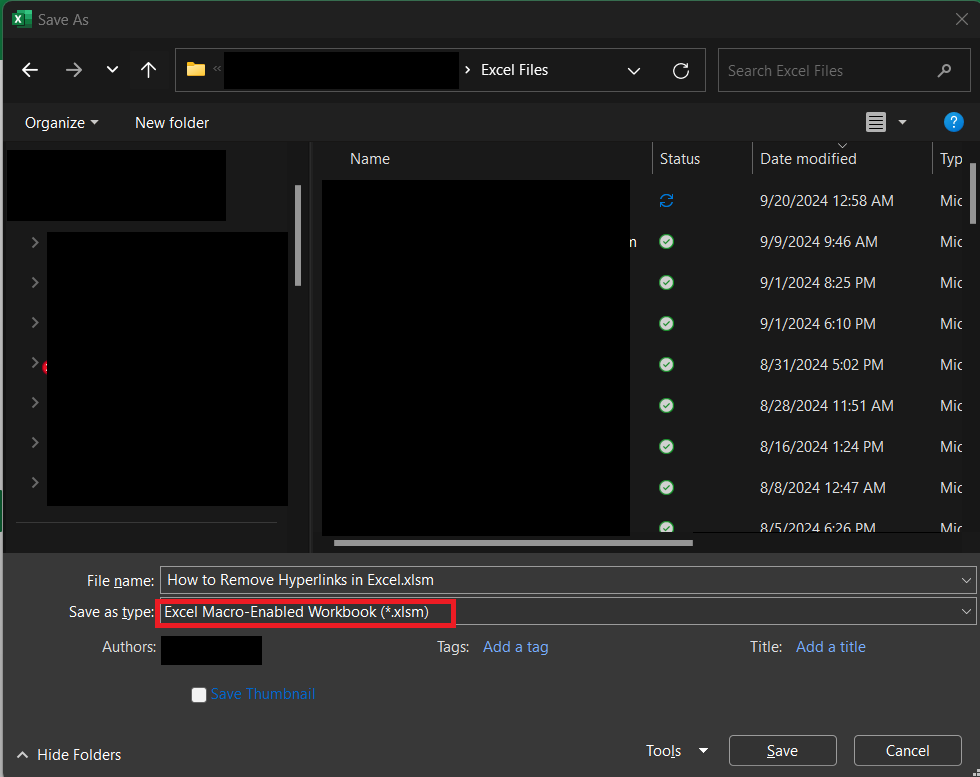Click the search magnifier icon

pos(944,71)
